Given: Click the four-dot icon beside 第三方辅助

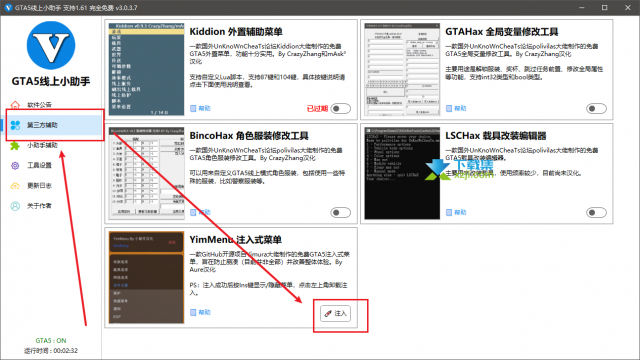Looking at the screenshot, I should click(x=15, y=125).
